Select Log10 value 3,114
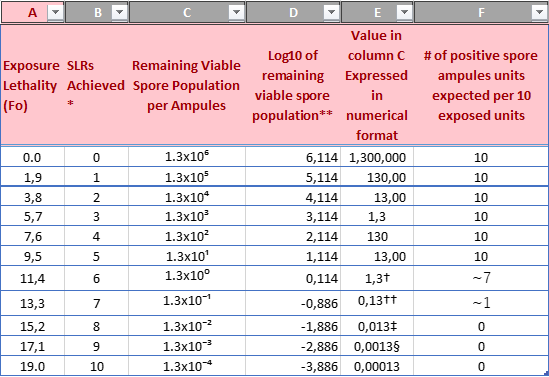The height and width of the screenshot is (377, 549). pyautogui.click(x=293, y=217)
